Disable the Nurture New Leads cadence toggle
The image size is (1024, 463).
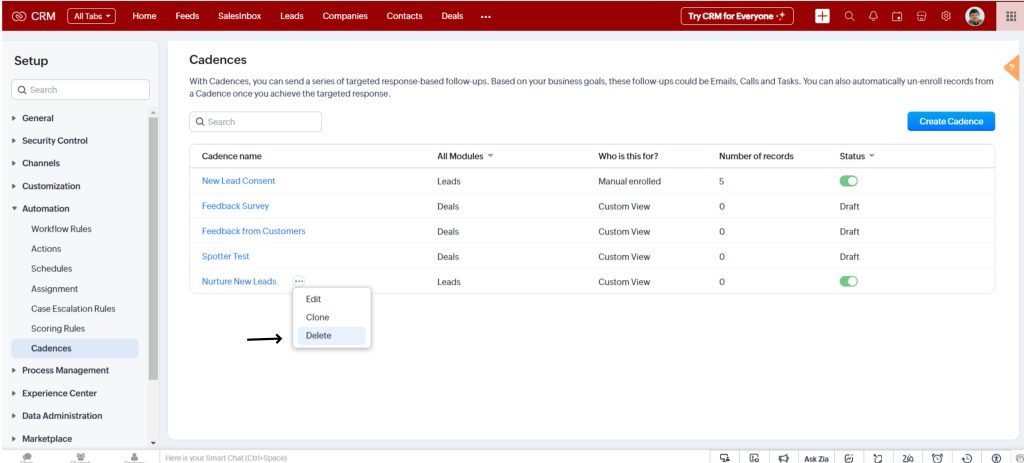849,282
